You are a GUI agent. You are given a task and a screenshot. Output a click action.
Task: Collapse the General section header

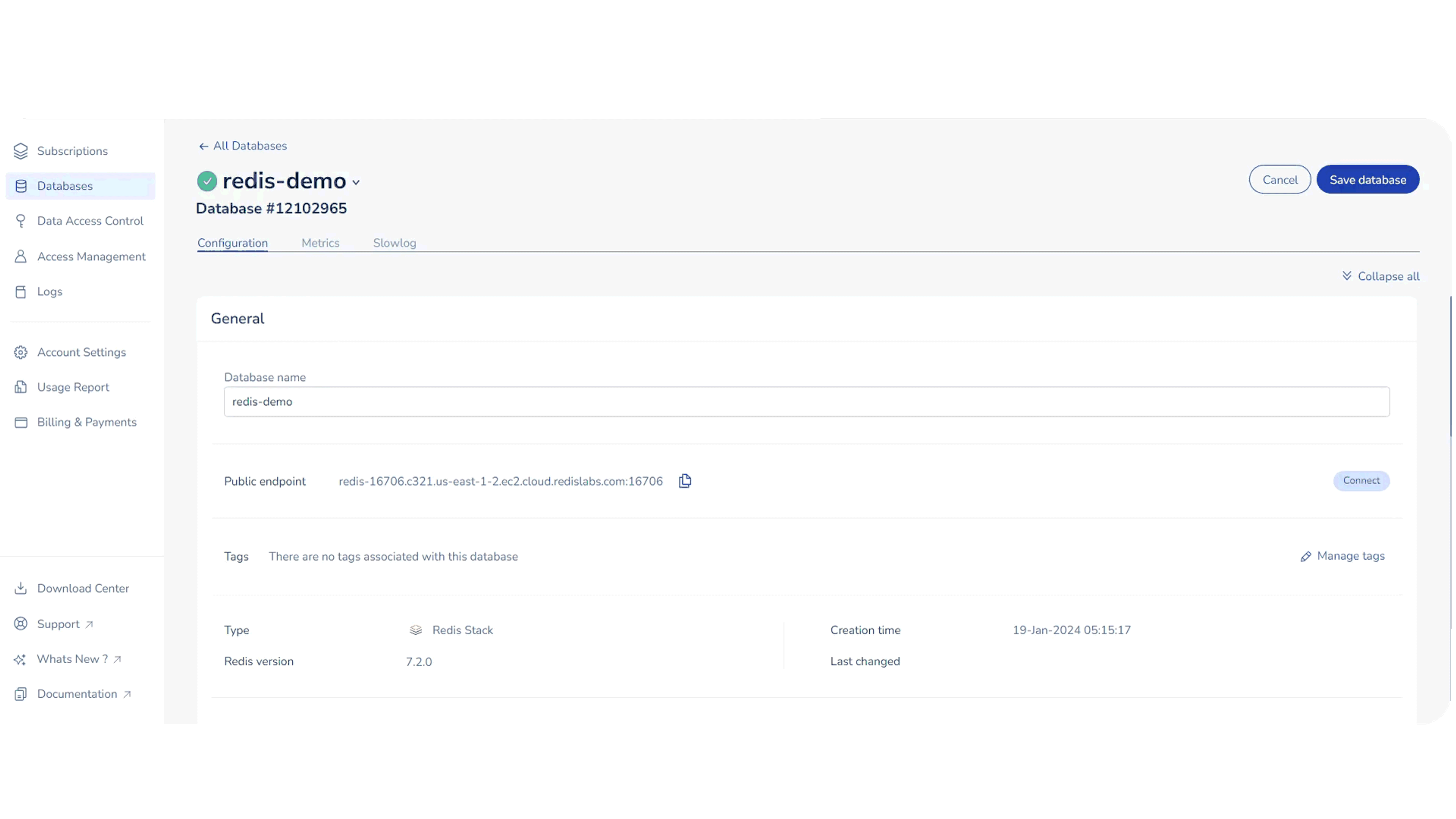coord(237,319)
